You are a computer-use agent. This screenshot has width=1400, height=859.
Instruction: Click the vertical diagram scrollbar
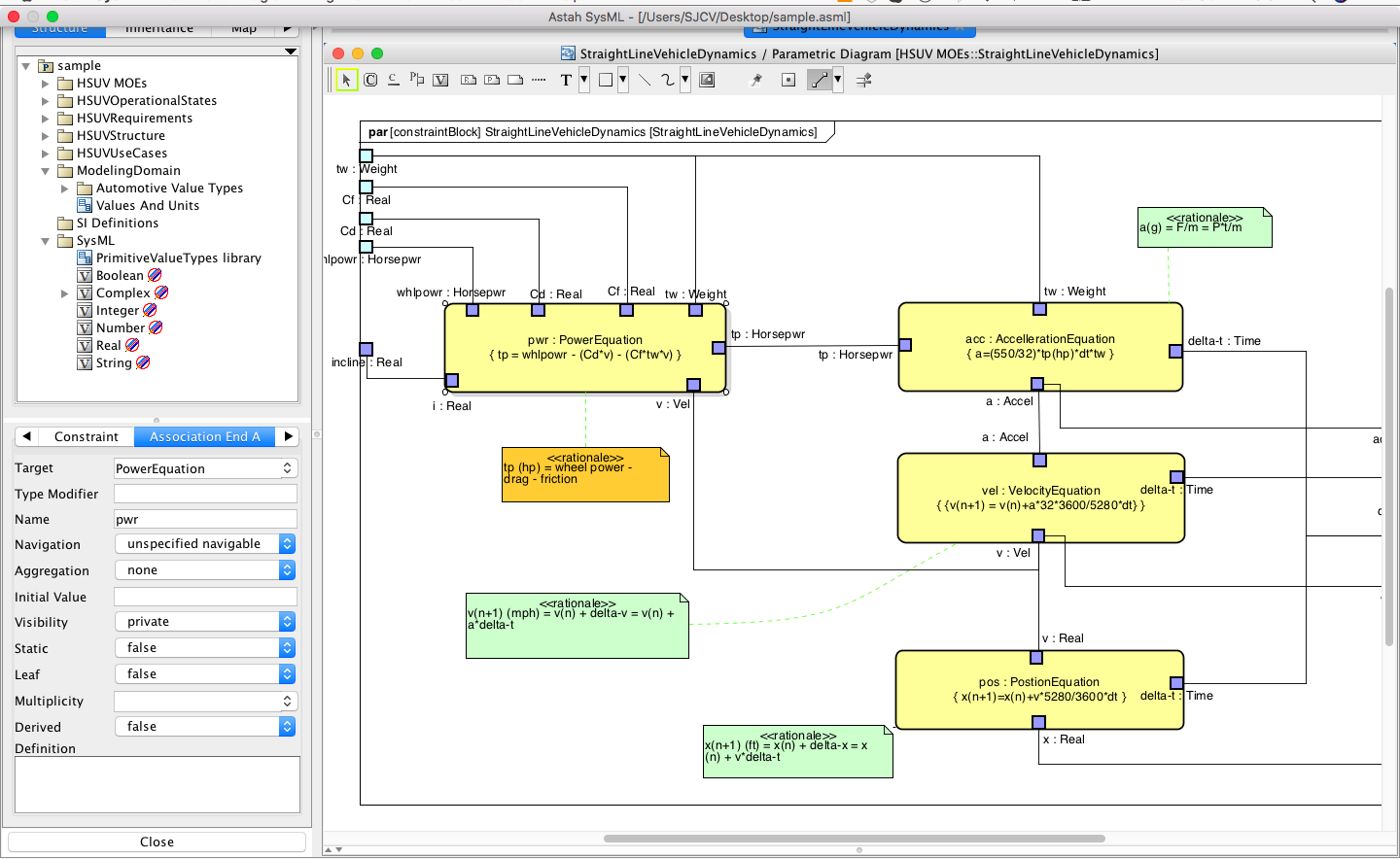click(x=1390, y=466)
